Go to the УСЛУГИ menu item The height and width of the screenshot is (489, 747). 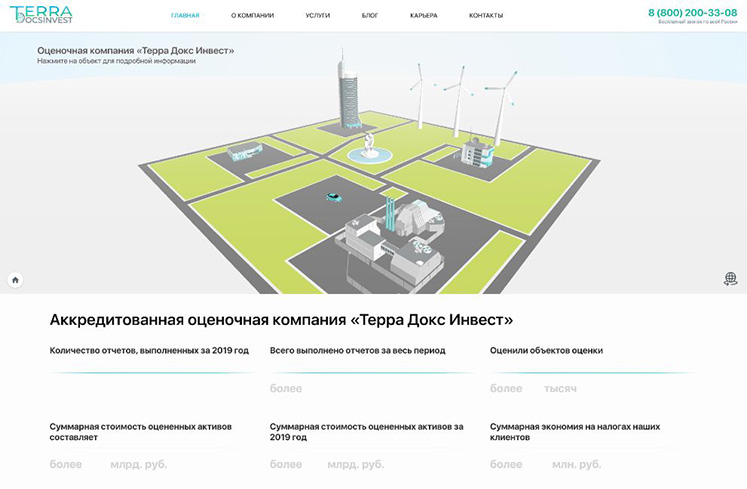(x=318, y=15)
